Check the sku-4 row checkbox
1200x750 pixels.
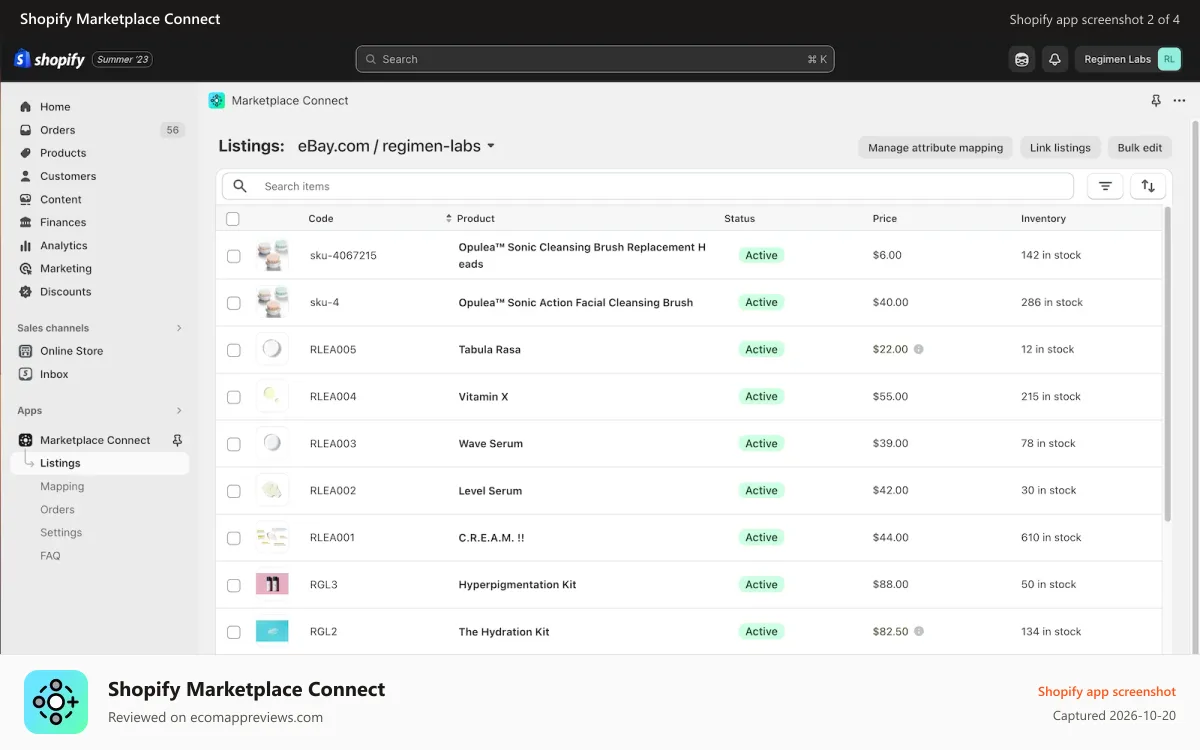tap(233, 303)
